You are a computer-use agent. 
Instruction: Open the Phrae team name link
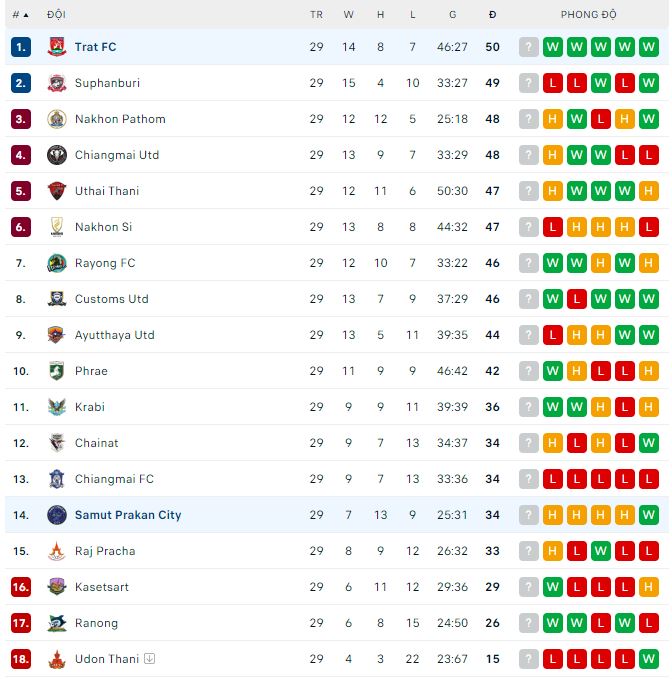click(91, 371)
